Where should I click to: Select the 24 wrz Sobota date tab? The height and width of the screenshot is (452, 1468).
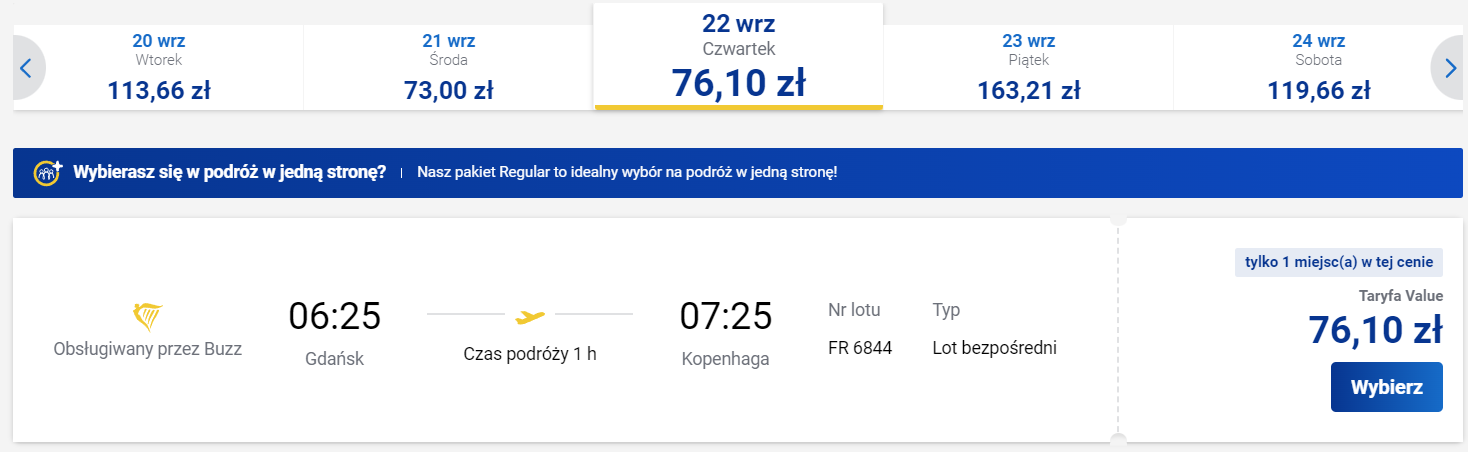(1316, 67)
